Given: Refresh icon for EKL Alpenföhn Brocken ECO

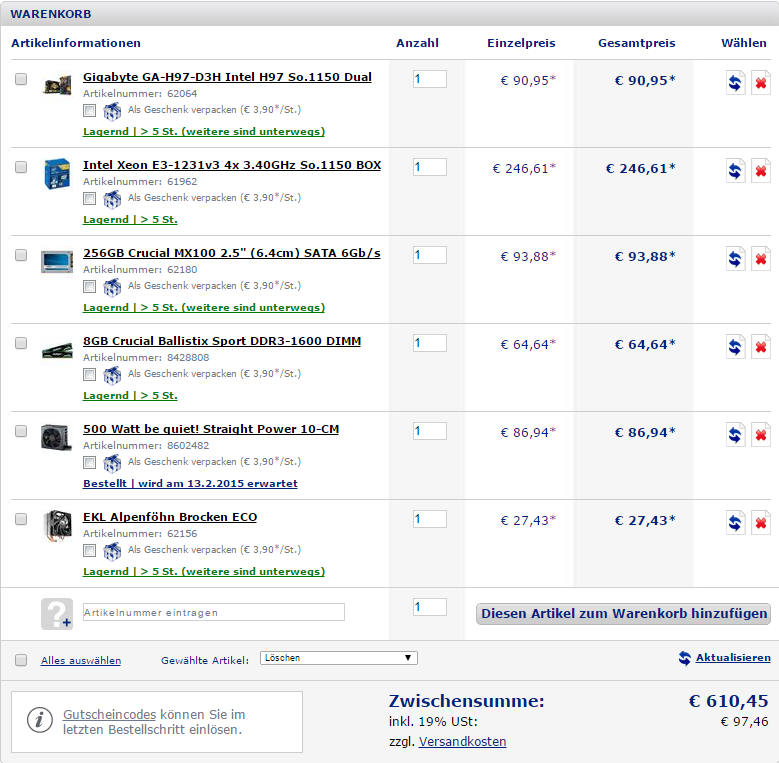Looking at the screenshot, I should click(x=735, y=523).
